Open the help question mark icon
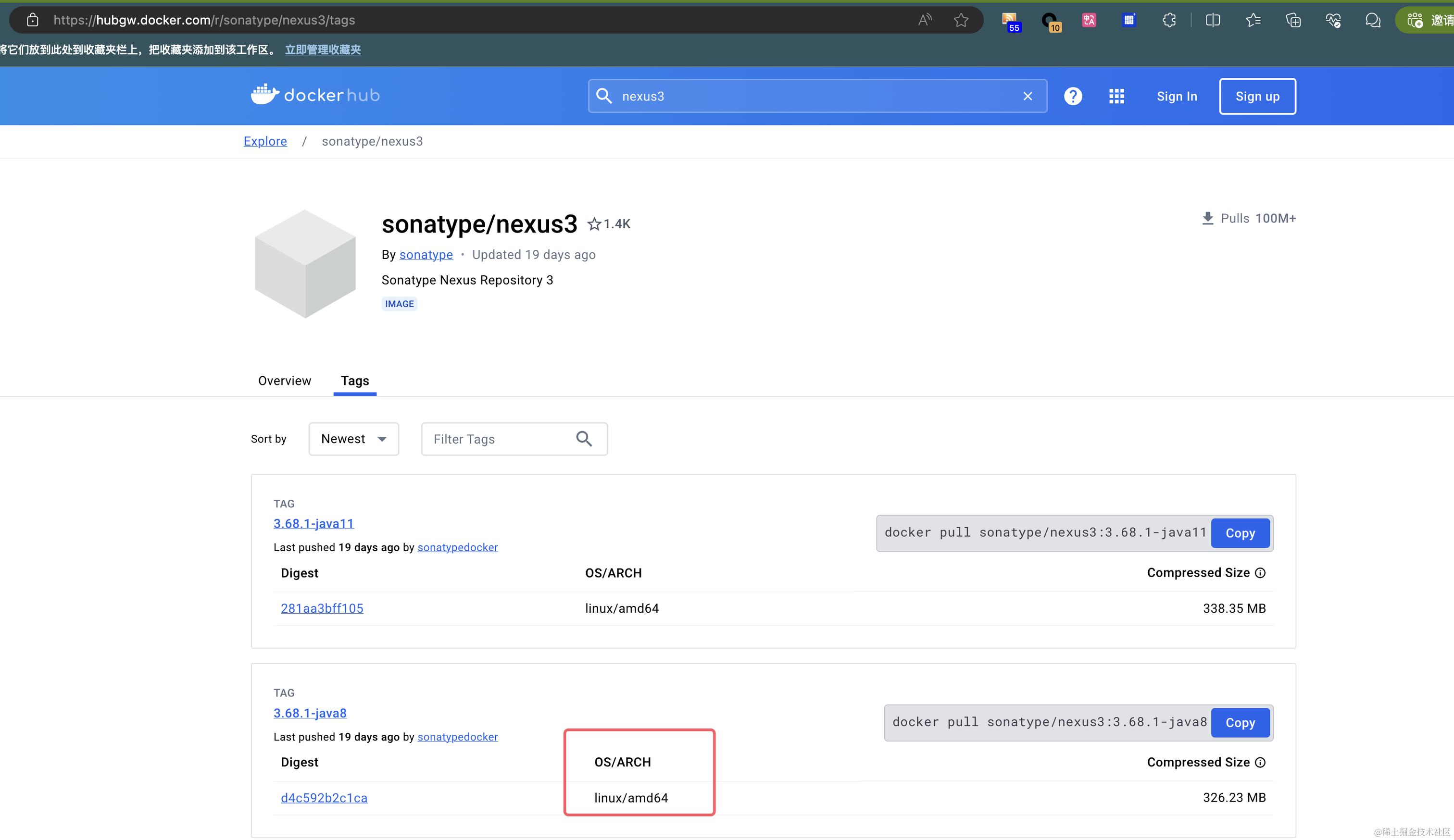This screenshot has height=840, width=1454. [x=1073, y=96]
